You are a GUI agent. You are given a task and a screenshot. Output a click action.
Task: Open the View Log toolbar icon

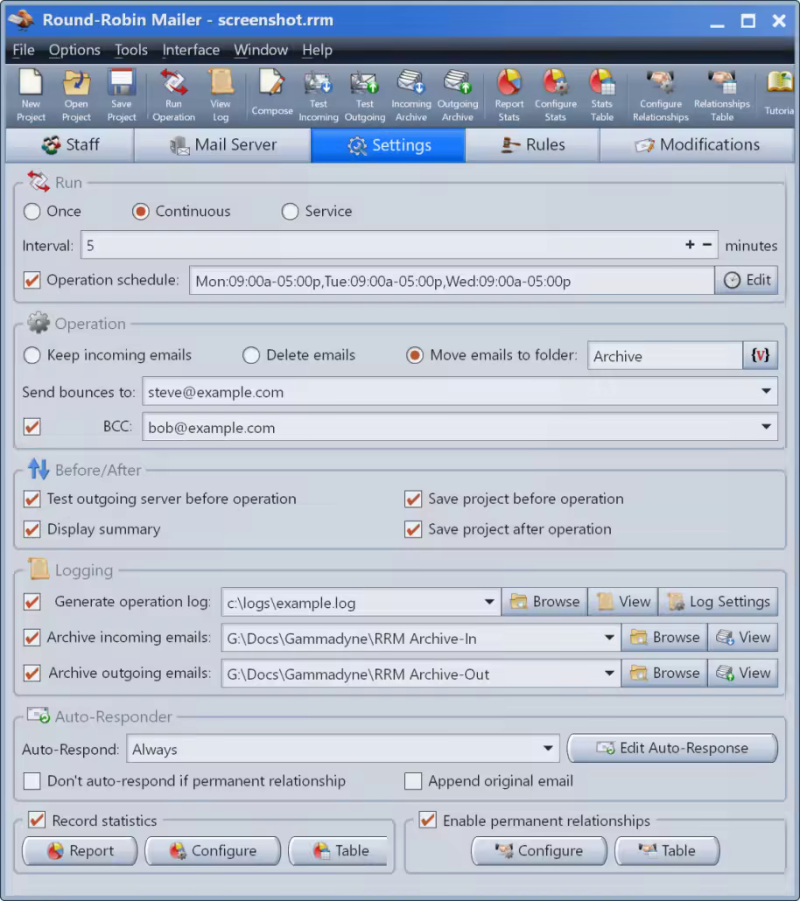[x=220, y=95]
